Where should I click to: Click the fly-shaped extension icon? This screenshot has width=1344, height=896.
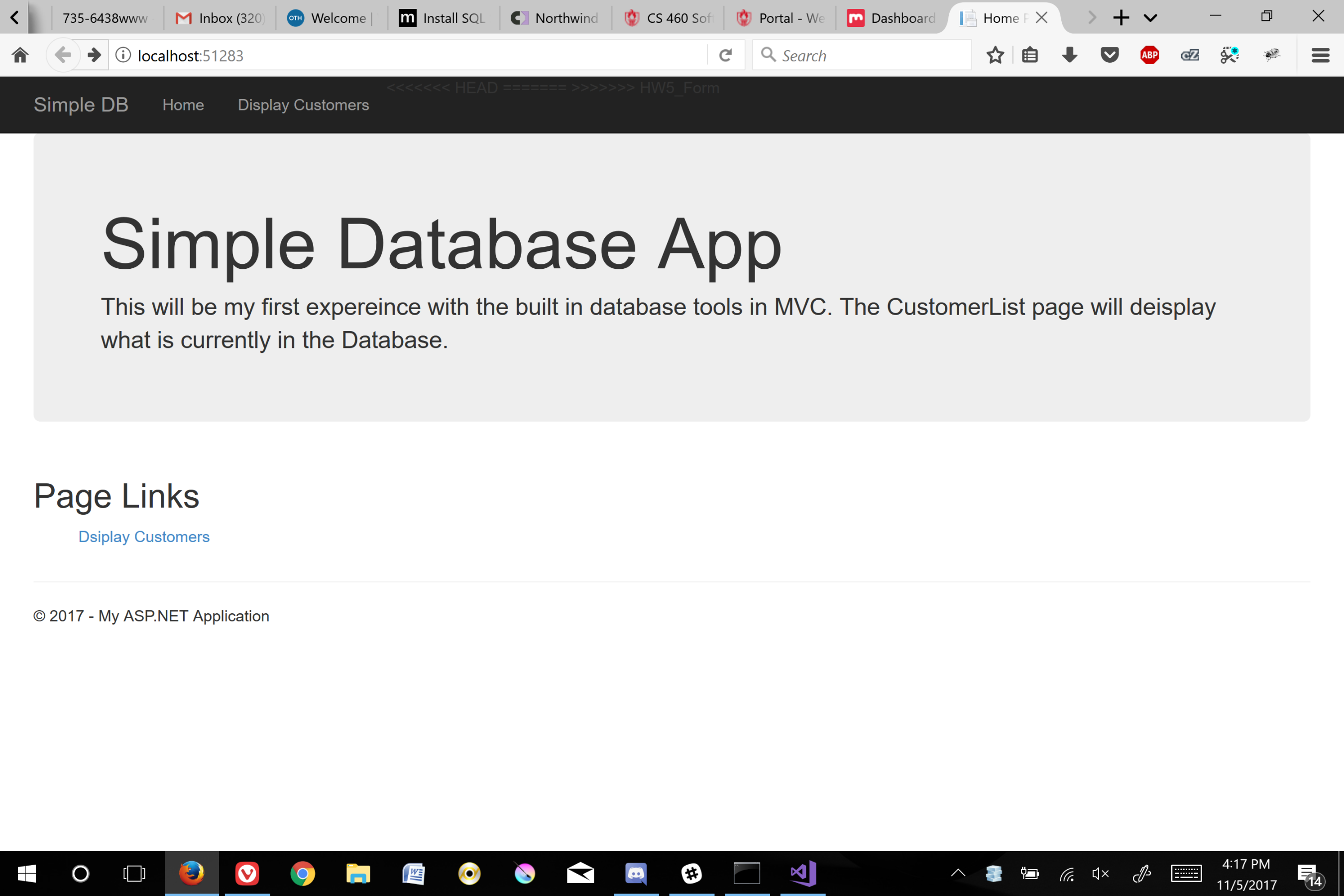(1272, 55)
